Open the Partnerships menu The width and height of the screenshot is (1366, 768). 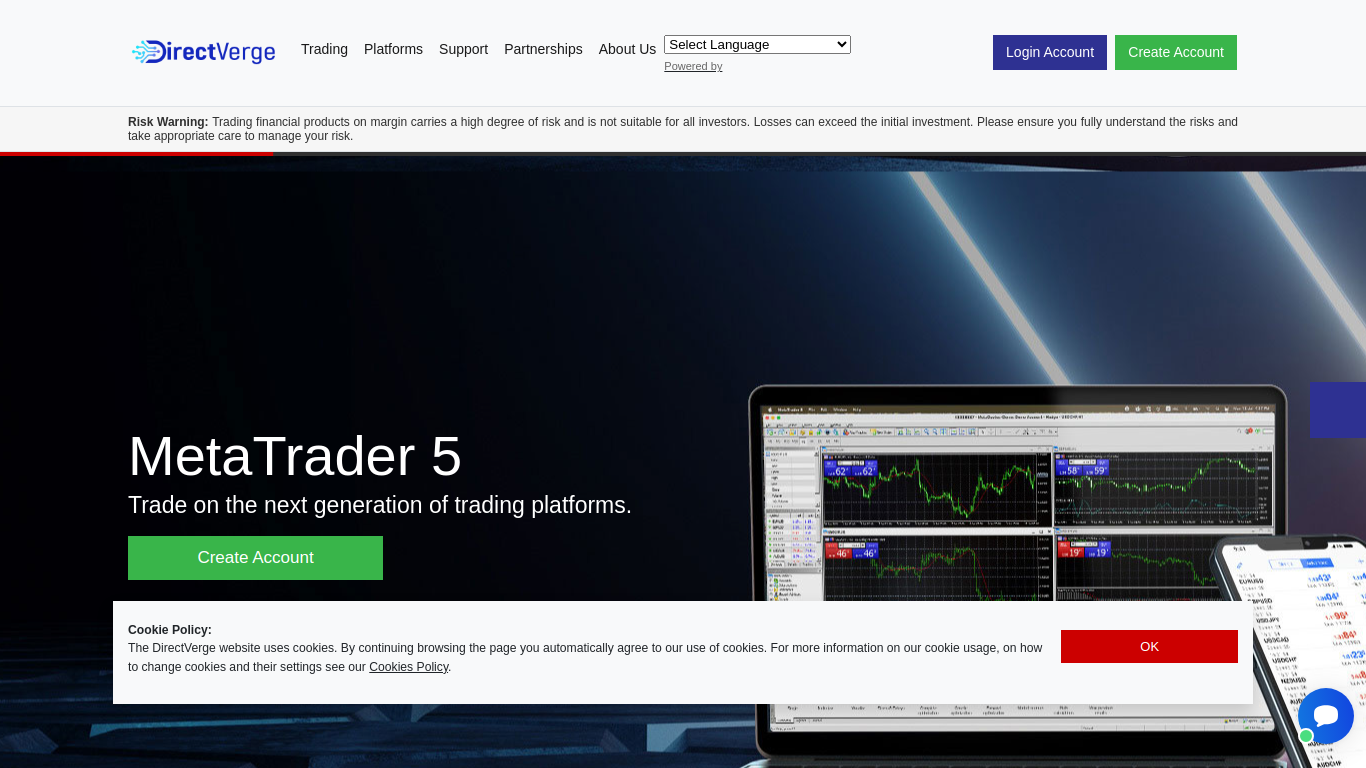[543, 49]
